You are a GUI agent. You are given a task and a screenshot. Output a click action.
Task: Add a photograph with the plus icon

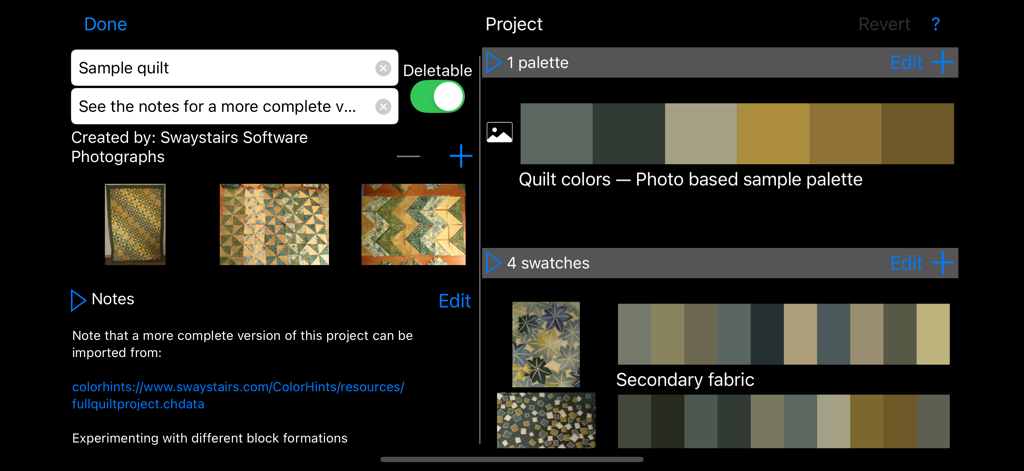click(x=460, y=157)
